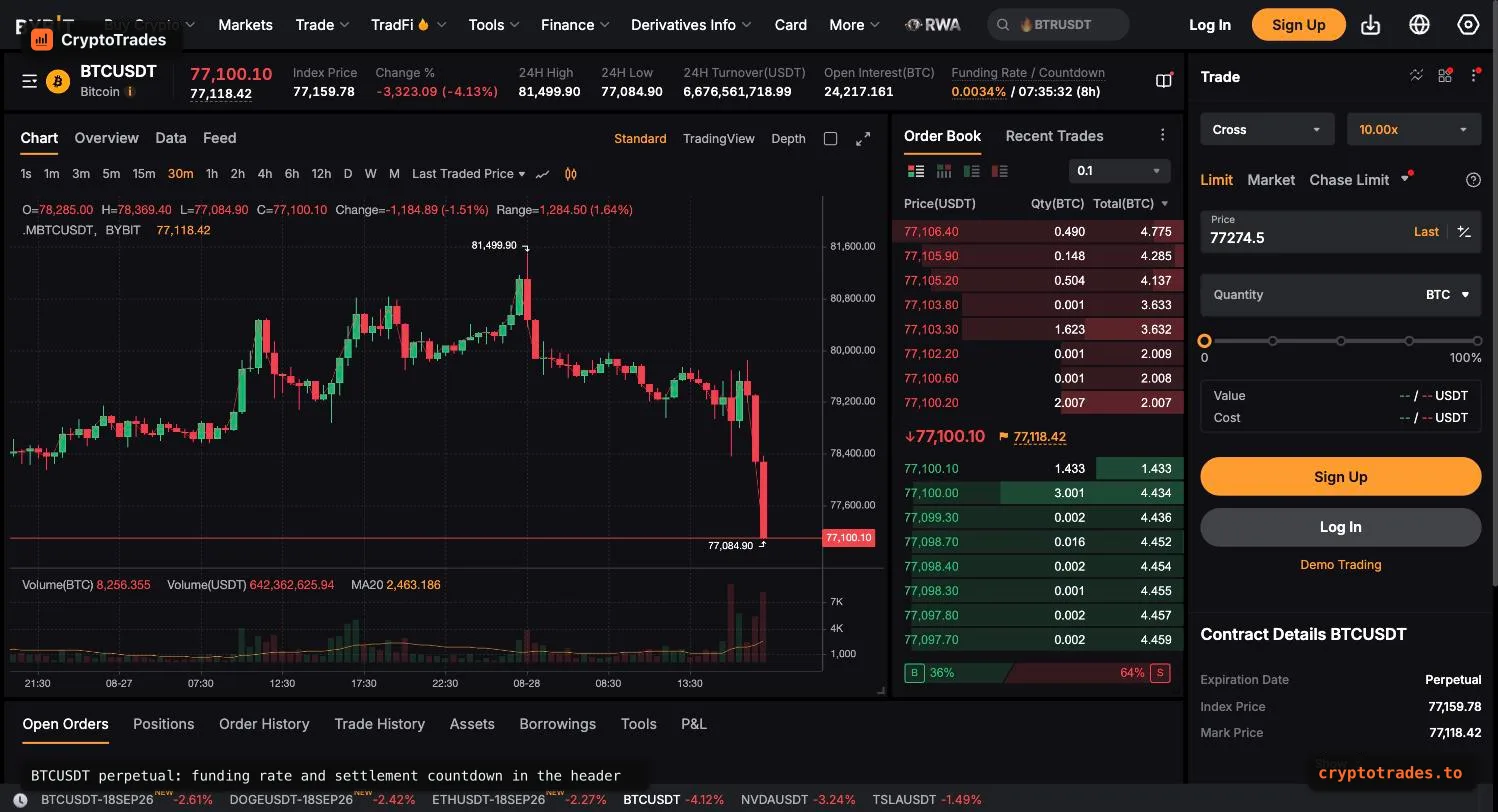Open the Demo Trading link
Screen dimensions: 1498x812
click(1340, 565)
